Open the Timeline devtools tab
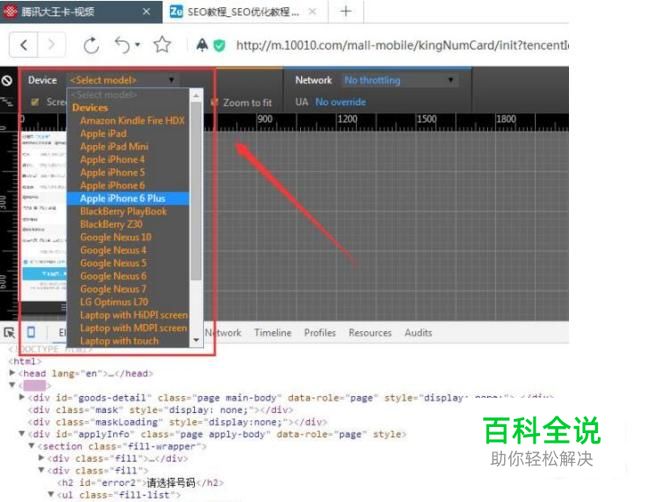Image resolution: width=650 pixels, height=502 pixels. (x=273, y=332)
